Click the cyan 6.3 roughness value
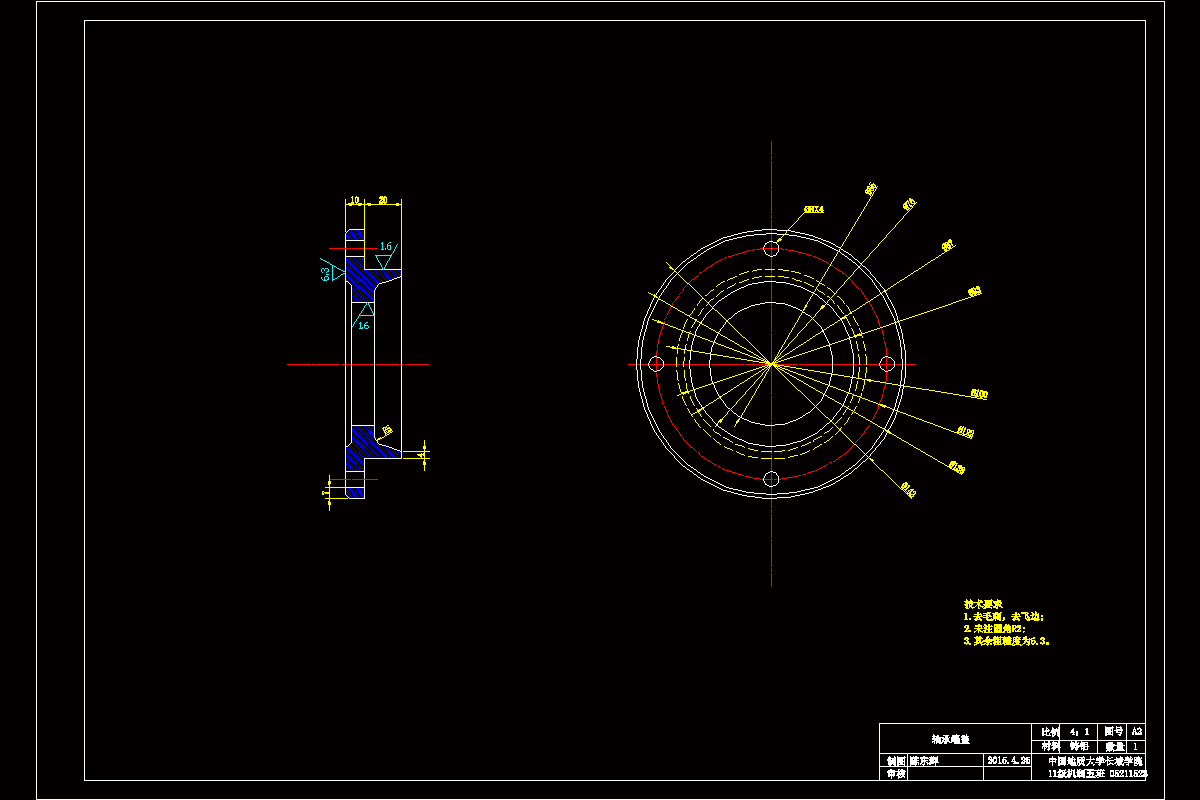Viewport: 1200px width, 800px height. tap(325, 273)
